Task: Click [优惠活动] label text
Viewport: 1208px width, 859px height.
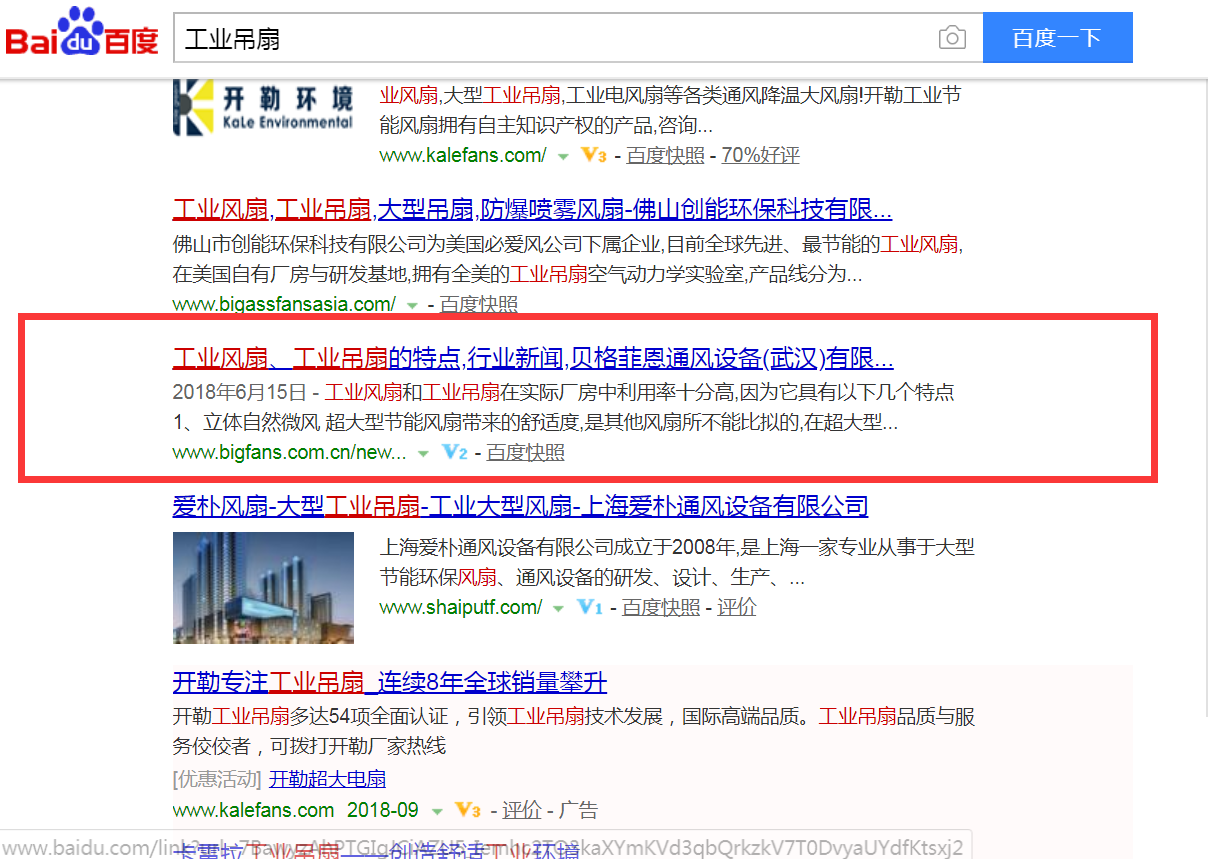Action: 217,779
